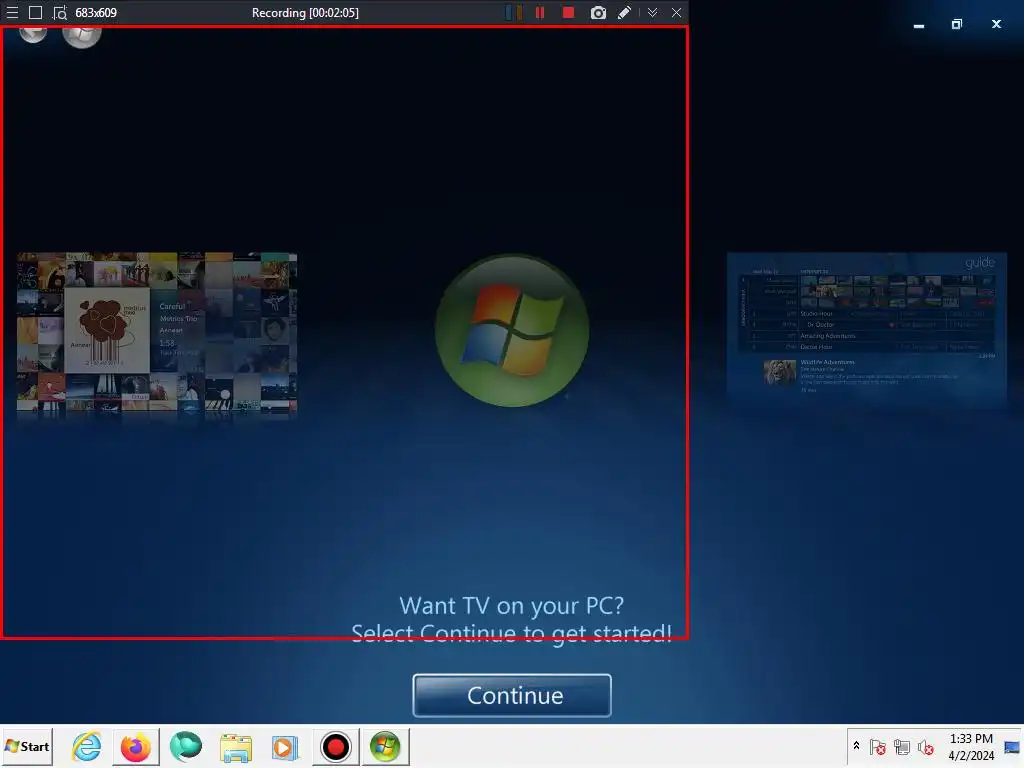This screenshot has width=1024, height=768.
Task: Launch Firefox from taskbar
Action: 136,747
